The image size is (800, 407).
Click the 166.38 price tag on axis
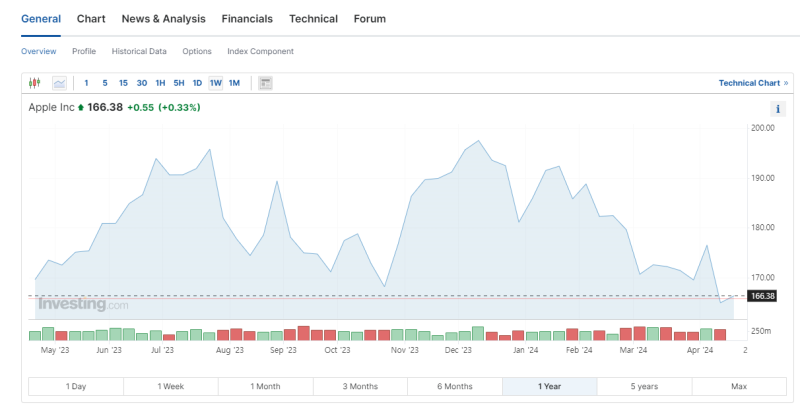(x=762, y=296)
